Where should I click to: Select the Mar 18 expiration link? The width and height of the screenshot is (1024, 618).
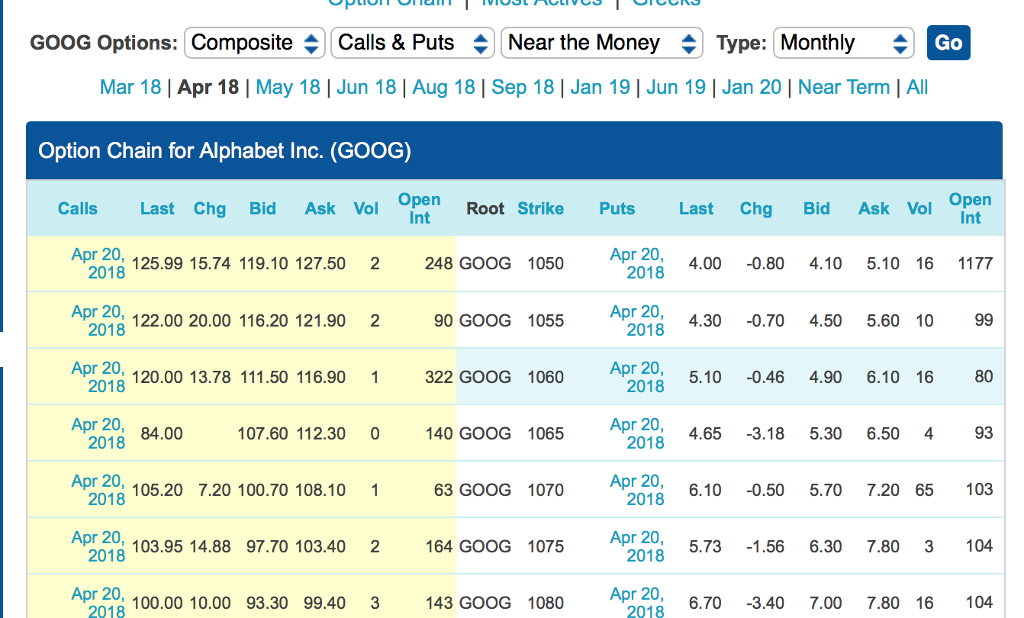tap(130, 88)
